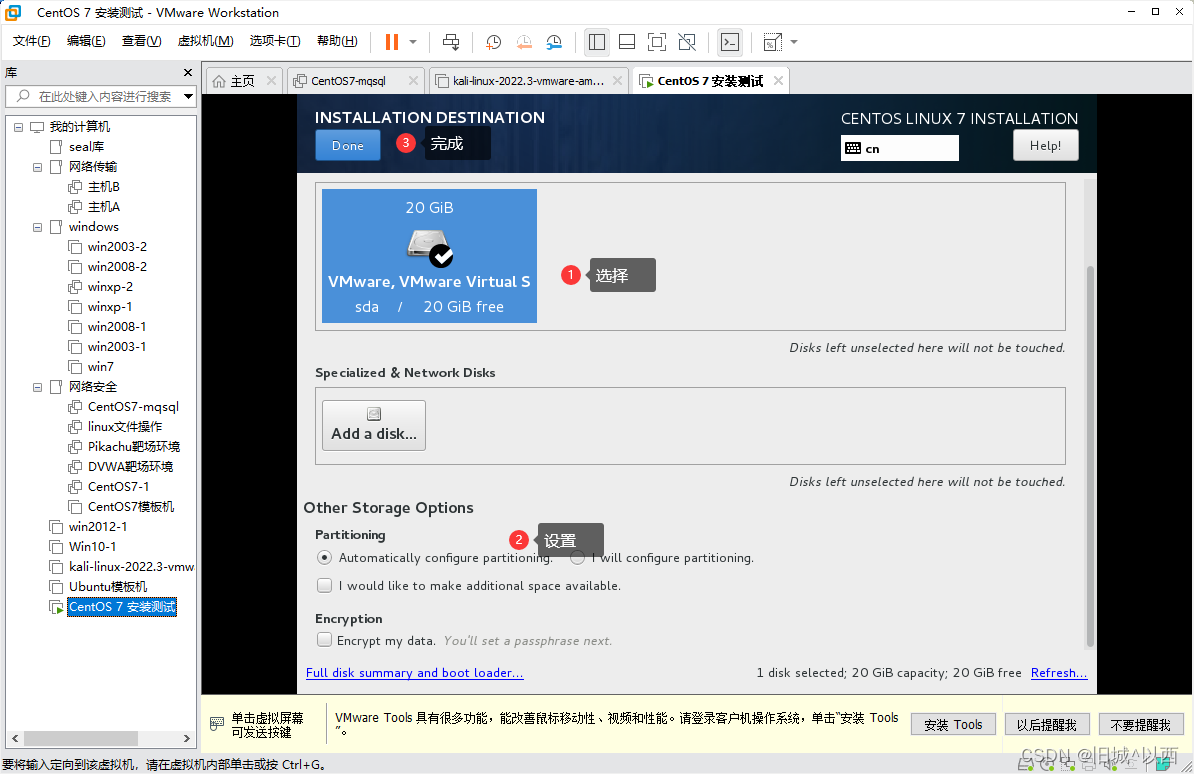
Task: Select I will configure partitioning radio
Action: click(578, 558)
